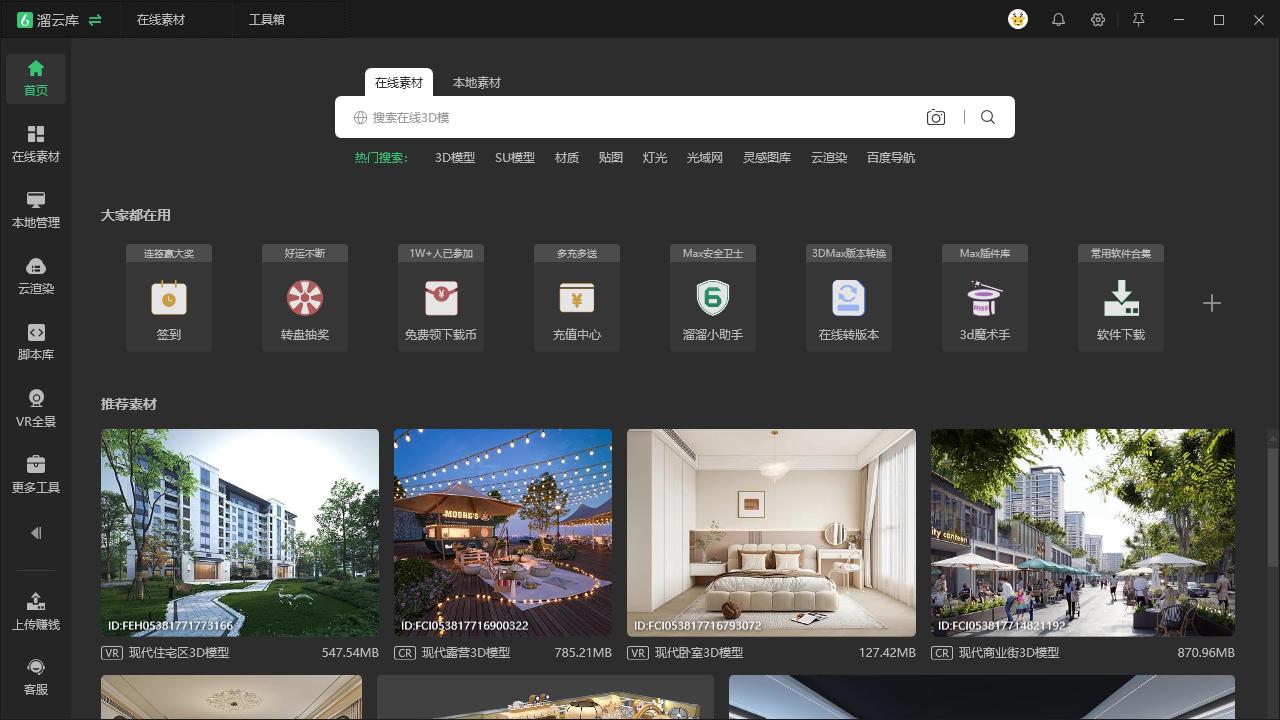This screenshot has width=1280, height=720.
Task: Open the VR全景 panorama section
Action: tap(35, 407)
